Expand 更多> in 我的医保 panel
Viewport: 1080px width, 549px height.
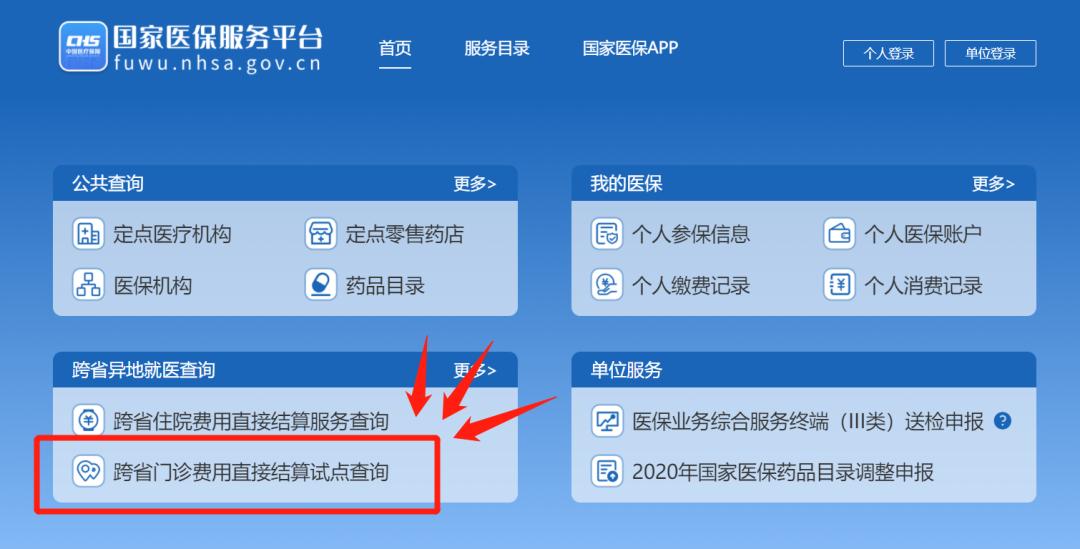coord(993,184)
